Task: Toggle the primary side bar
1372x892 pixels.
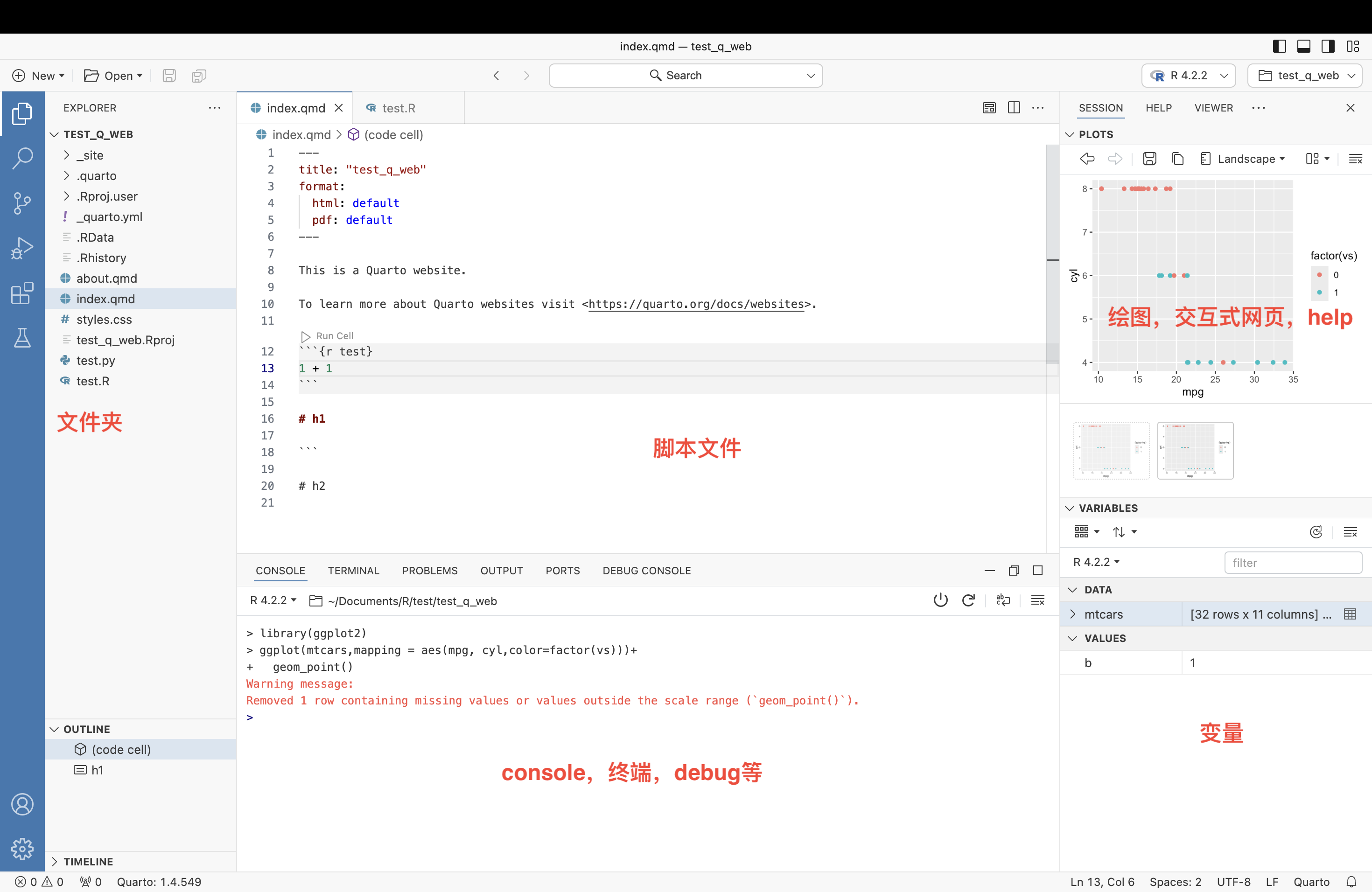Action: [1279, 46]
